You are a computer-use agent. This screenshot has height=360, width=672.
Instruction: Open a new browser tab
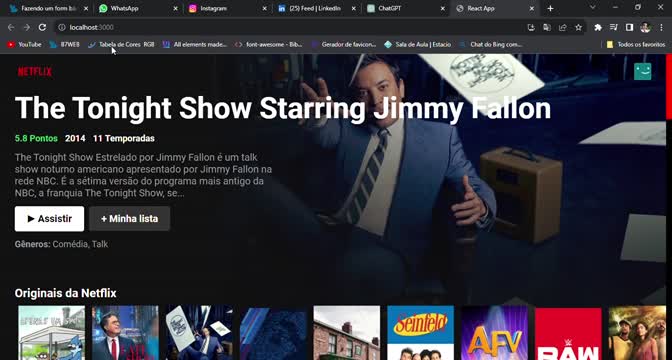click(550, 8)
